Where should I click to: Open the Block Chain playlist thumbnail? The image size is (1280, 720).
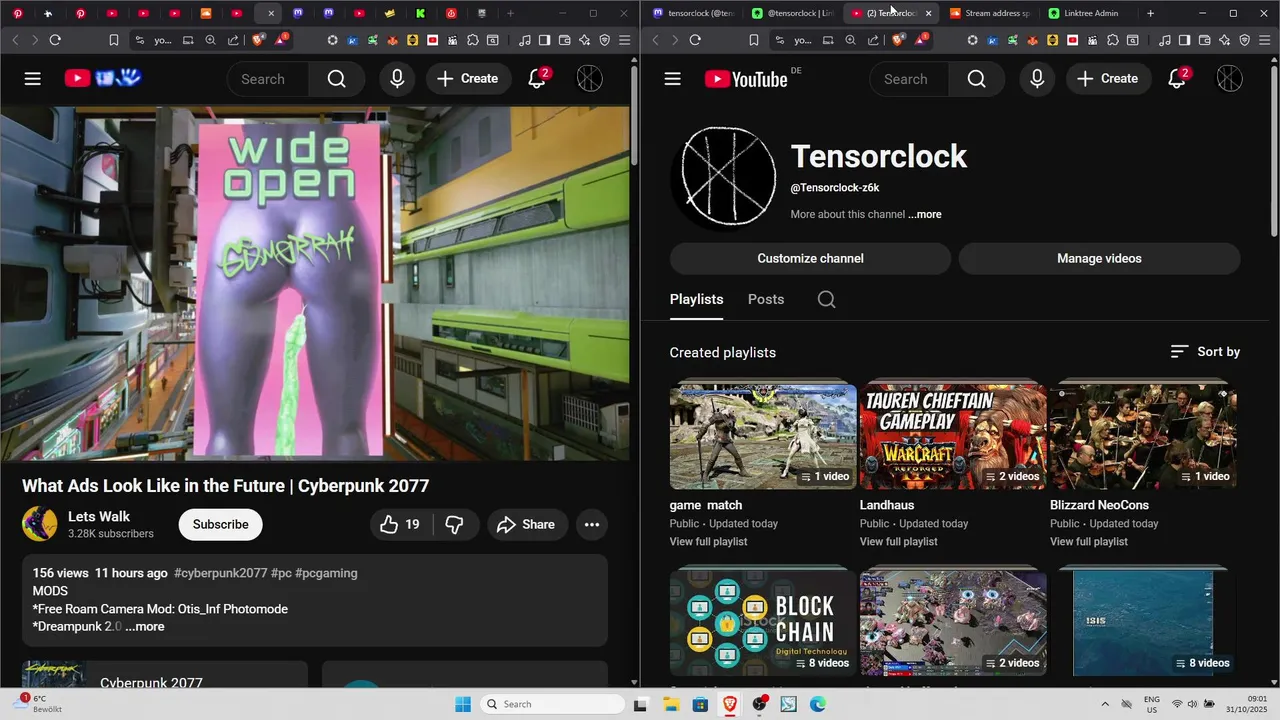coord(763,624)
